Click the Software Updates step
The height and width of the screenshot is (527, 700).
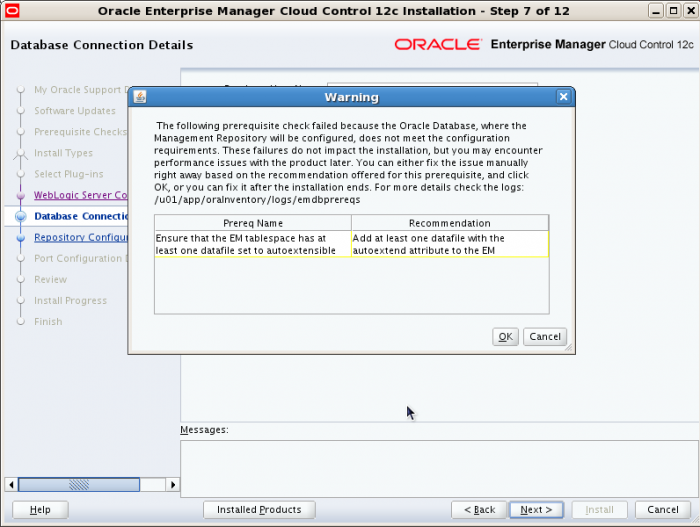(x=75, y=111)
